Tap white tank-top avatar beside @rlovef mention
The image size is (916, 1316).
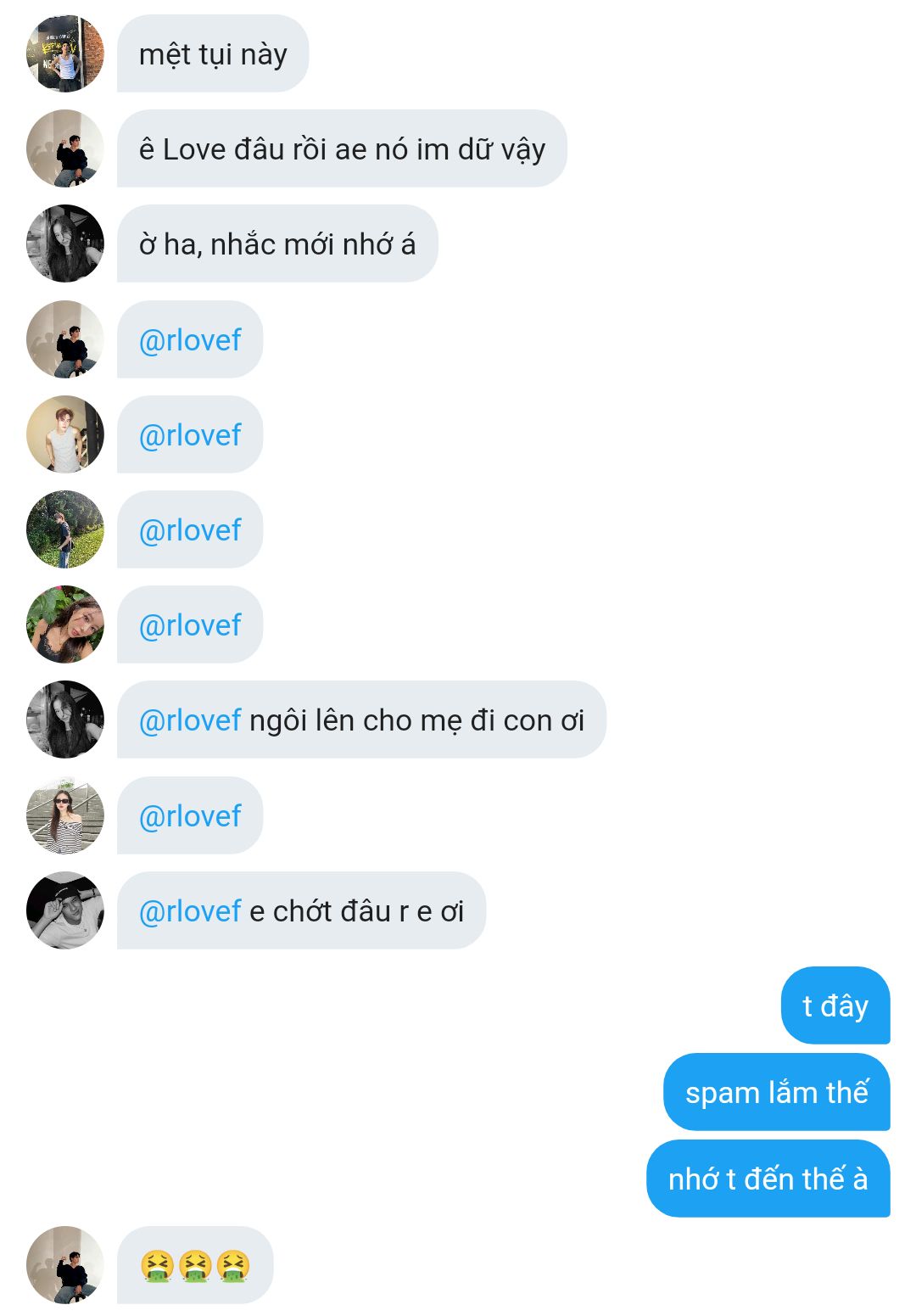(x=65, y=434)
